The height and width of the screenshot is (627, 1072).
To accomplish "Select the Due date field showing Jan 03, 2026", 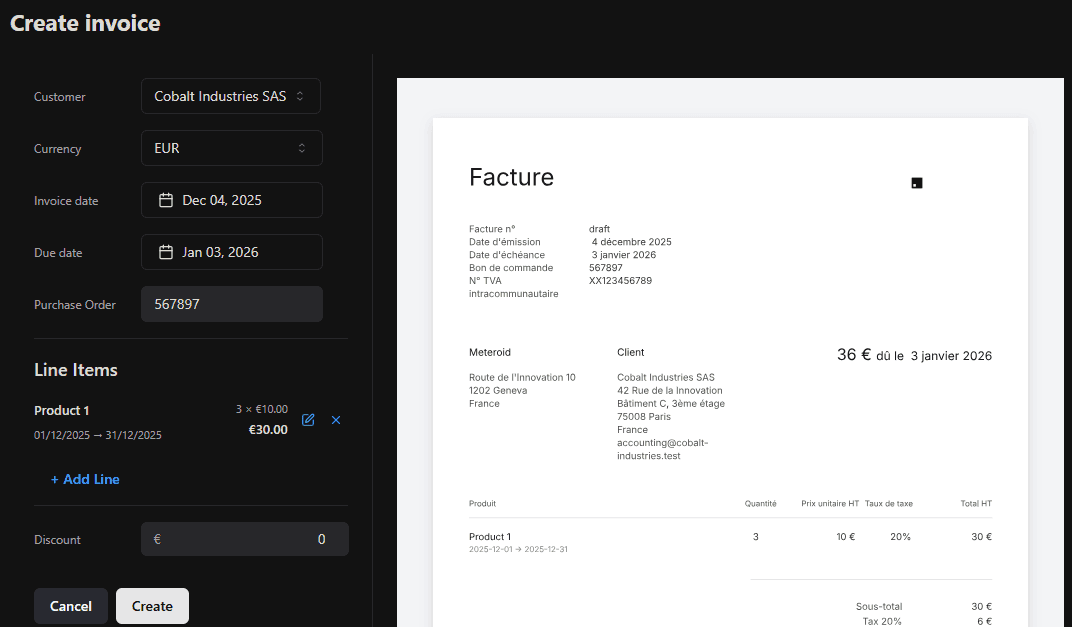I will pyautogui.click(x=231, y=252).
